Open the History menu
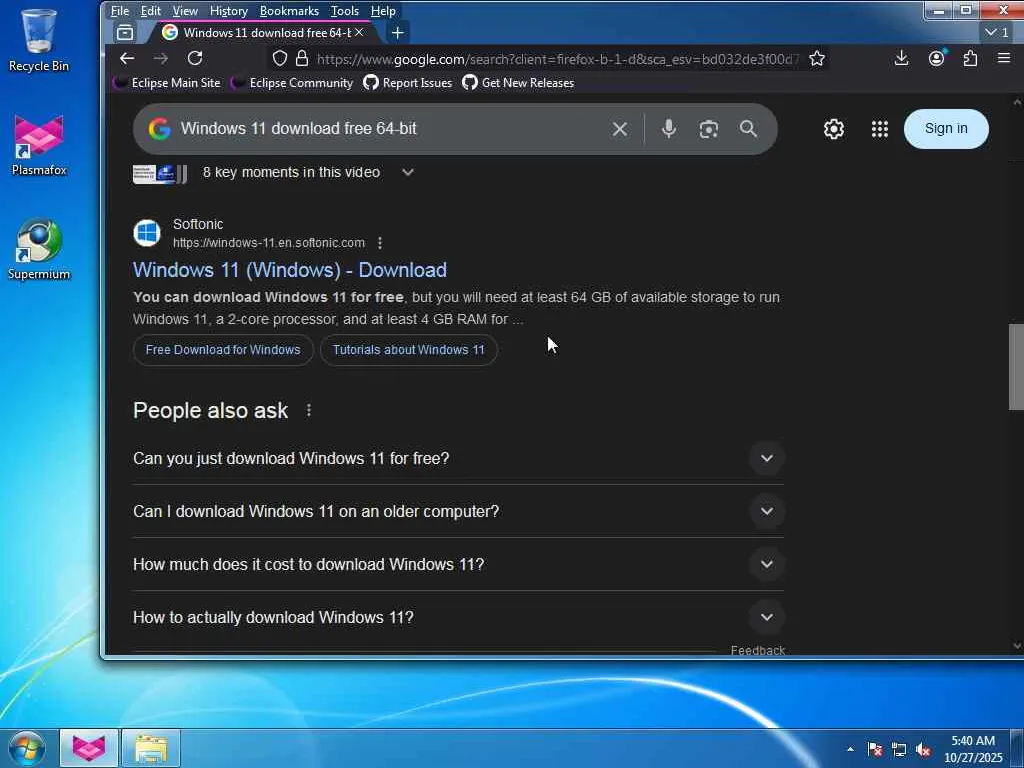The image size is (1024, 768). 229,11
